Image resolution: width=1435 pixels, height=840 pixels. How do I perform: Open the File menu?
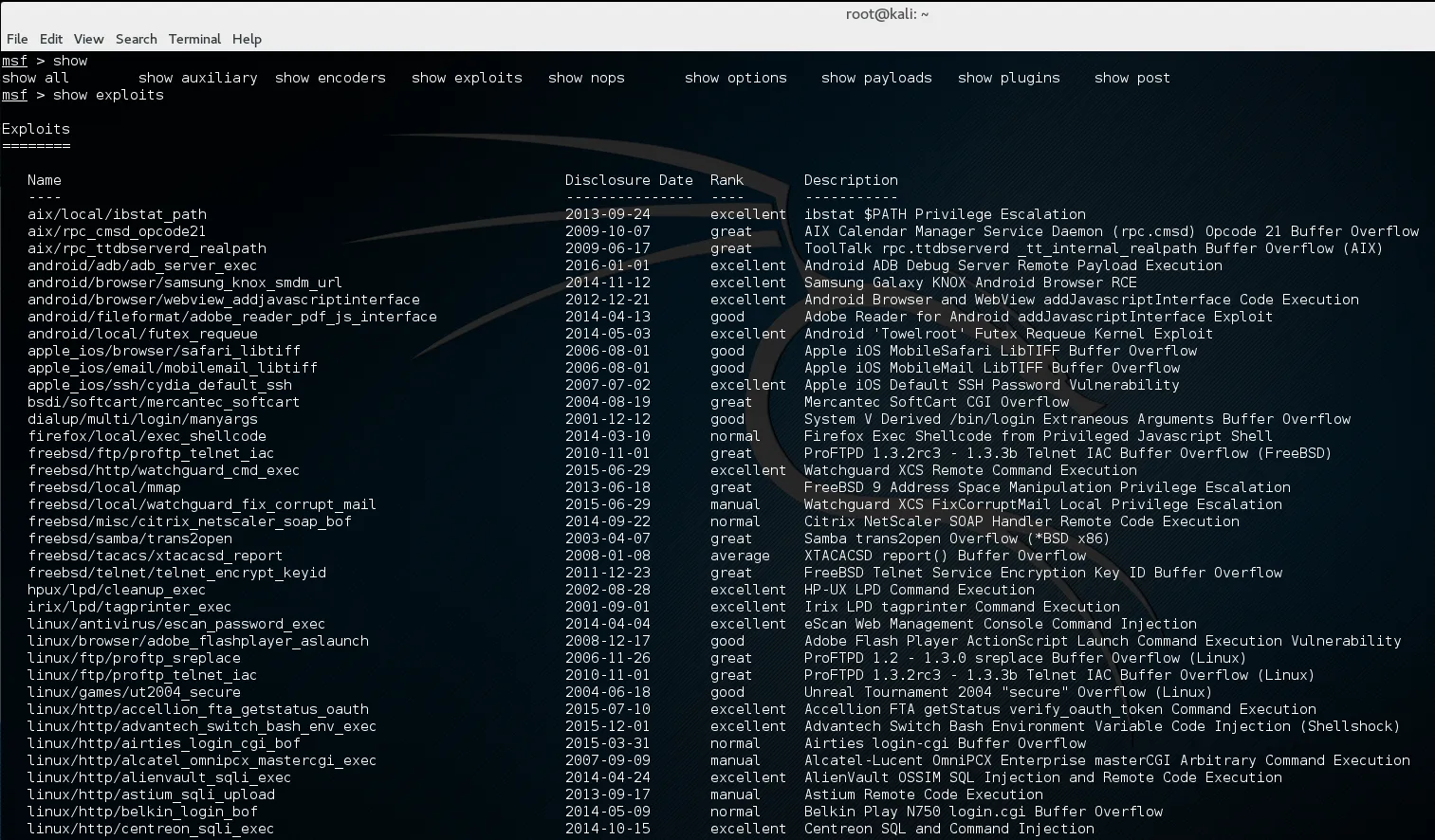[x=17, y=39]
